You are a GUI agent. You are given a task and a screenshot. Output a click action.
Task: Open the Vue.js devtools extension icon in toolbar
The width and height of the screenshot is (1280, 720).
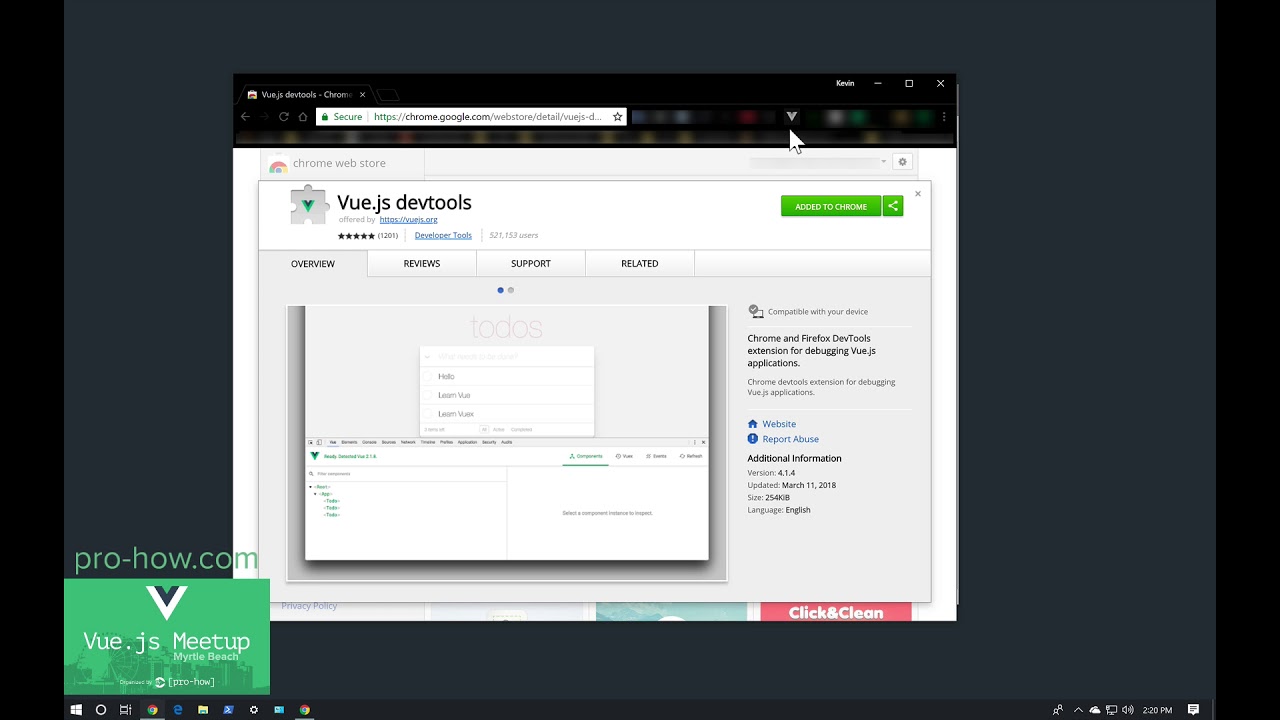coord(791,116)
